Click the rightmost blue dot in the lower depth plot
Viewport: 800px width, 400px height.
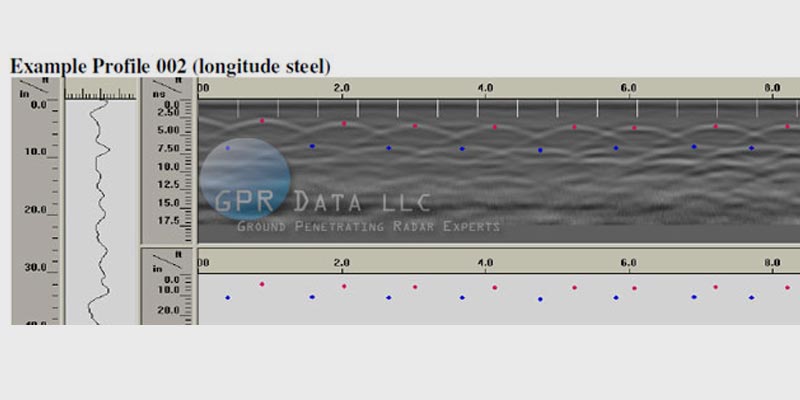[x=752, y=297]
